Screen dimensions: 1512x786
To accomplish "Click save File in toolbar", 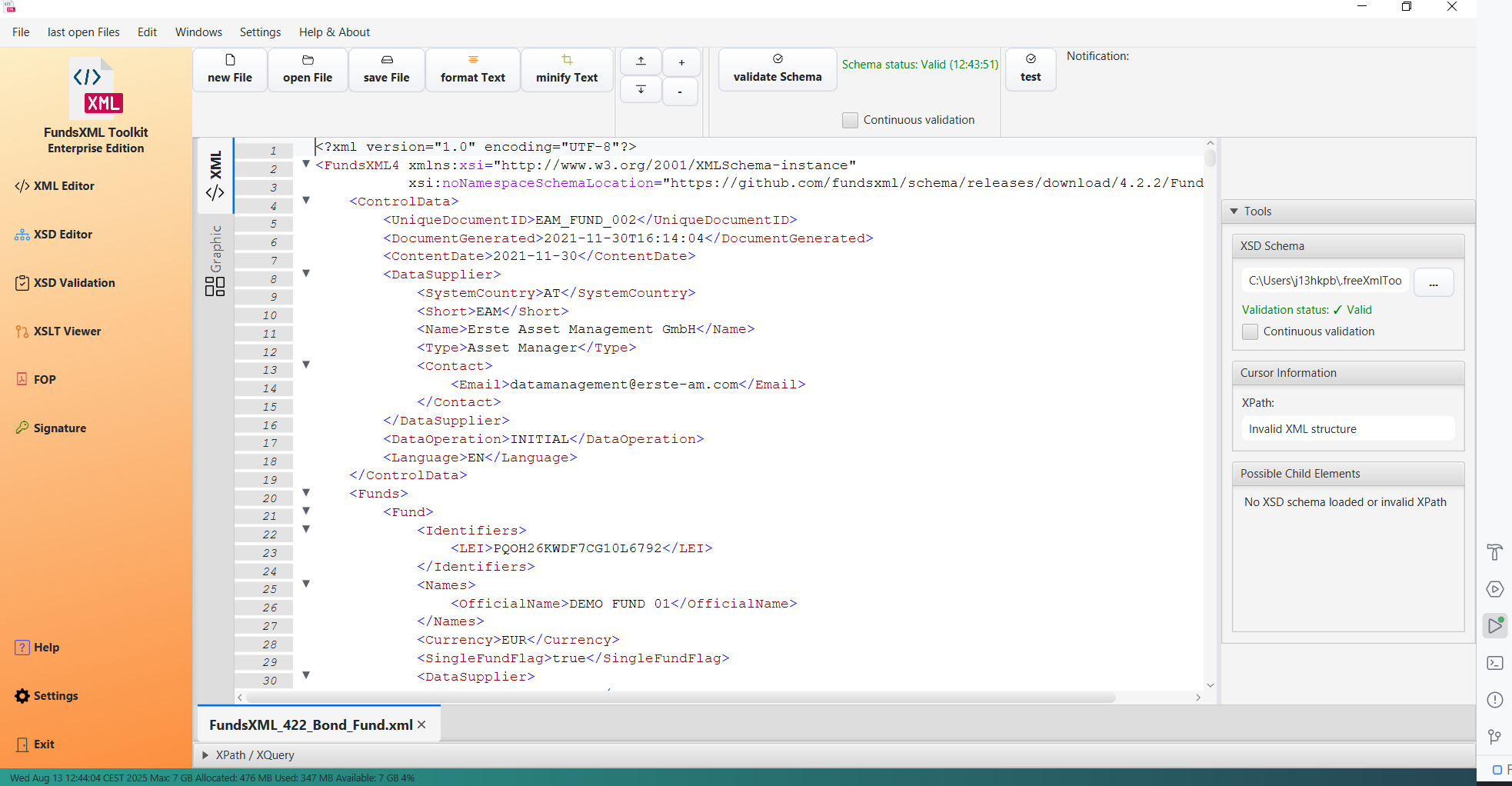I will (x=387, y=69).
